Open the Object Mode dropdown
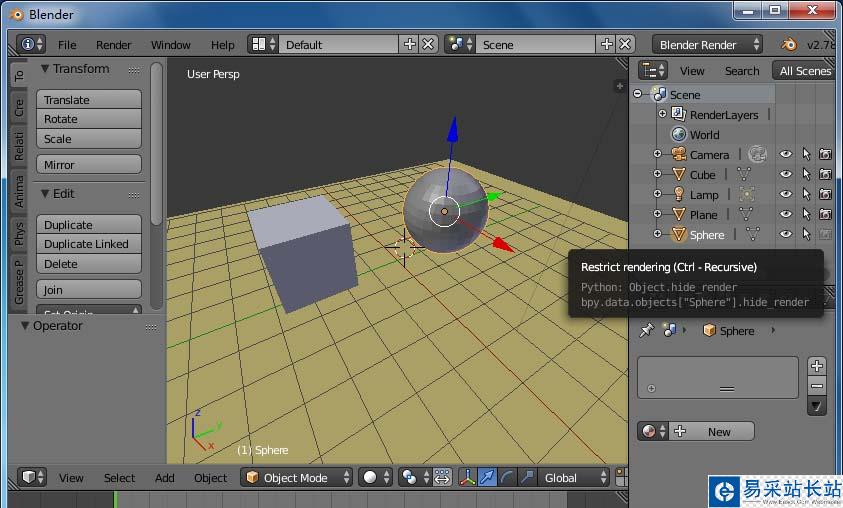Screen dimensions: 843x508 pos(297,477)
